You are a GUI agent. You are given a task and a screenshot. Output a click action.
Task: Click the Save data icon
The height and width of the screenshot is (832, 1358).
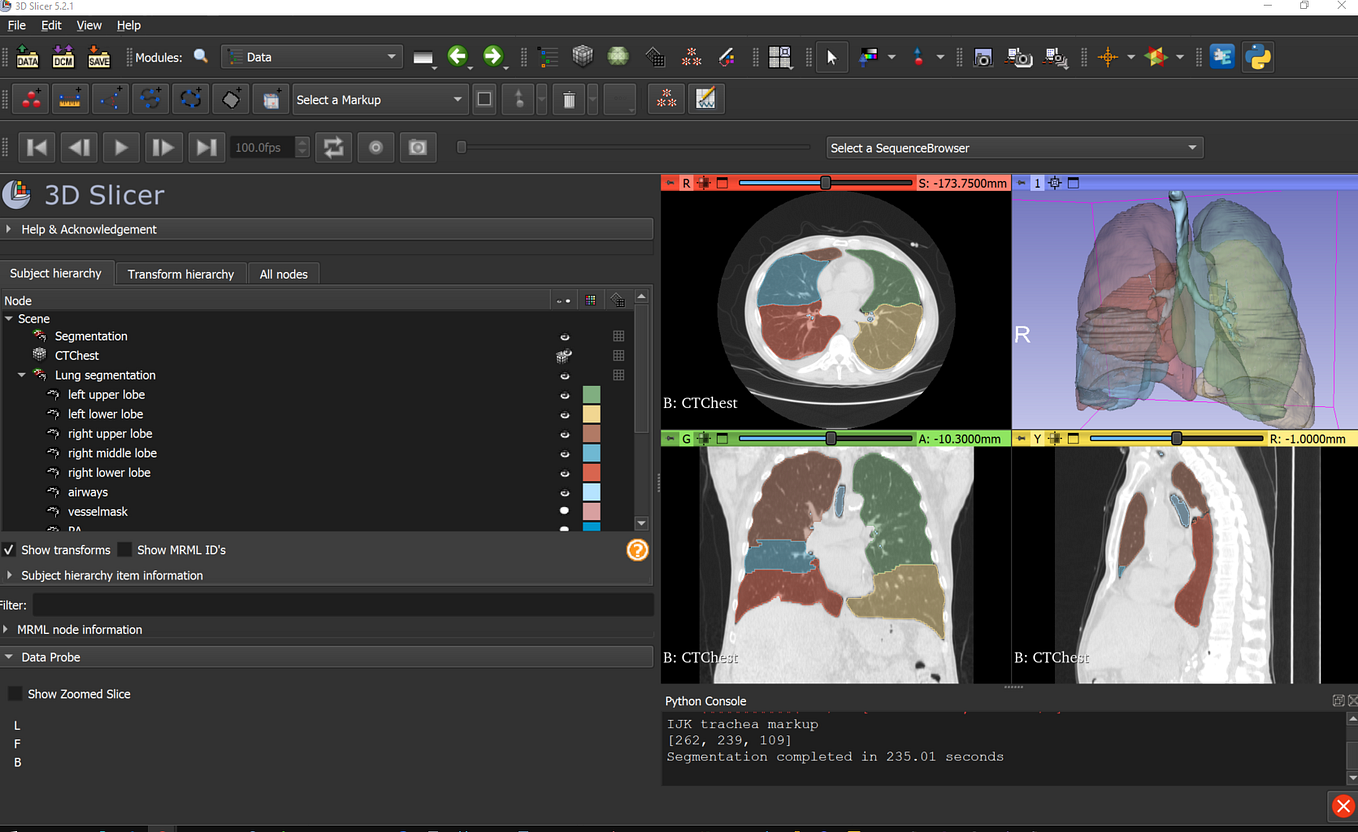pyautogui.click(x=98, y=57)
